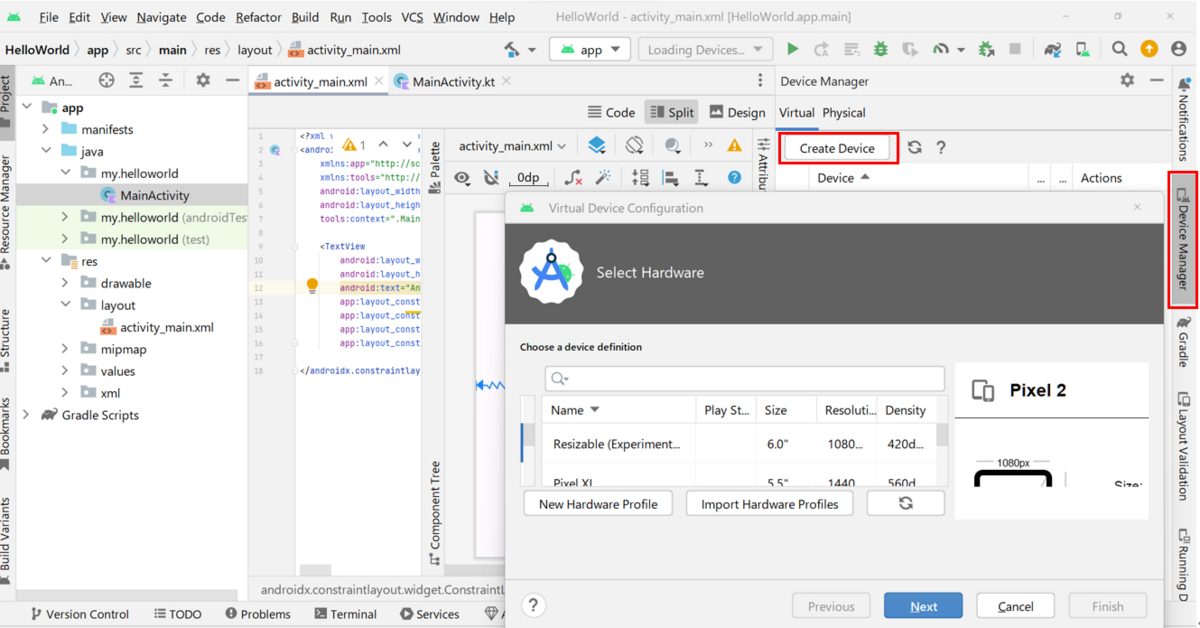The height and width of the screenshot is (628, 1200).
Task: Toggle autoconnect to parent magnet icon
Action: click(491, 178)
